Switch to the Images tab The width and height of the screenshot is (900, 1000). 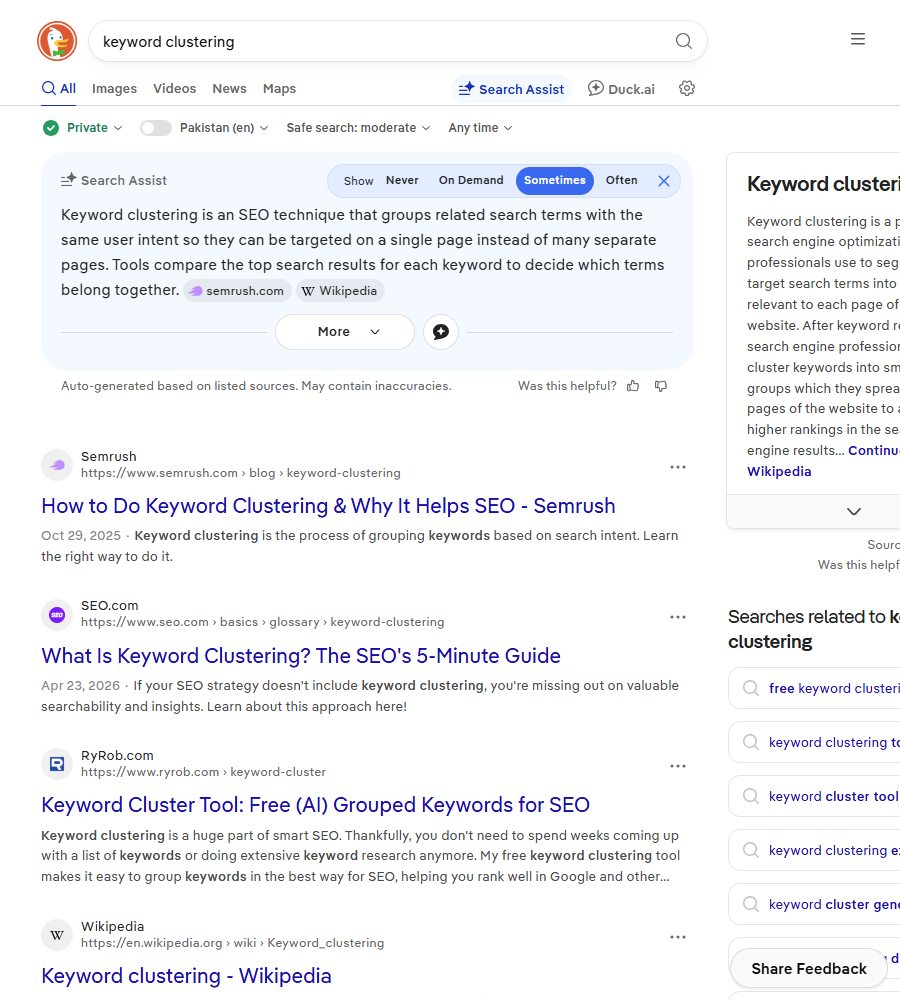[114, 89]
